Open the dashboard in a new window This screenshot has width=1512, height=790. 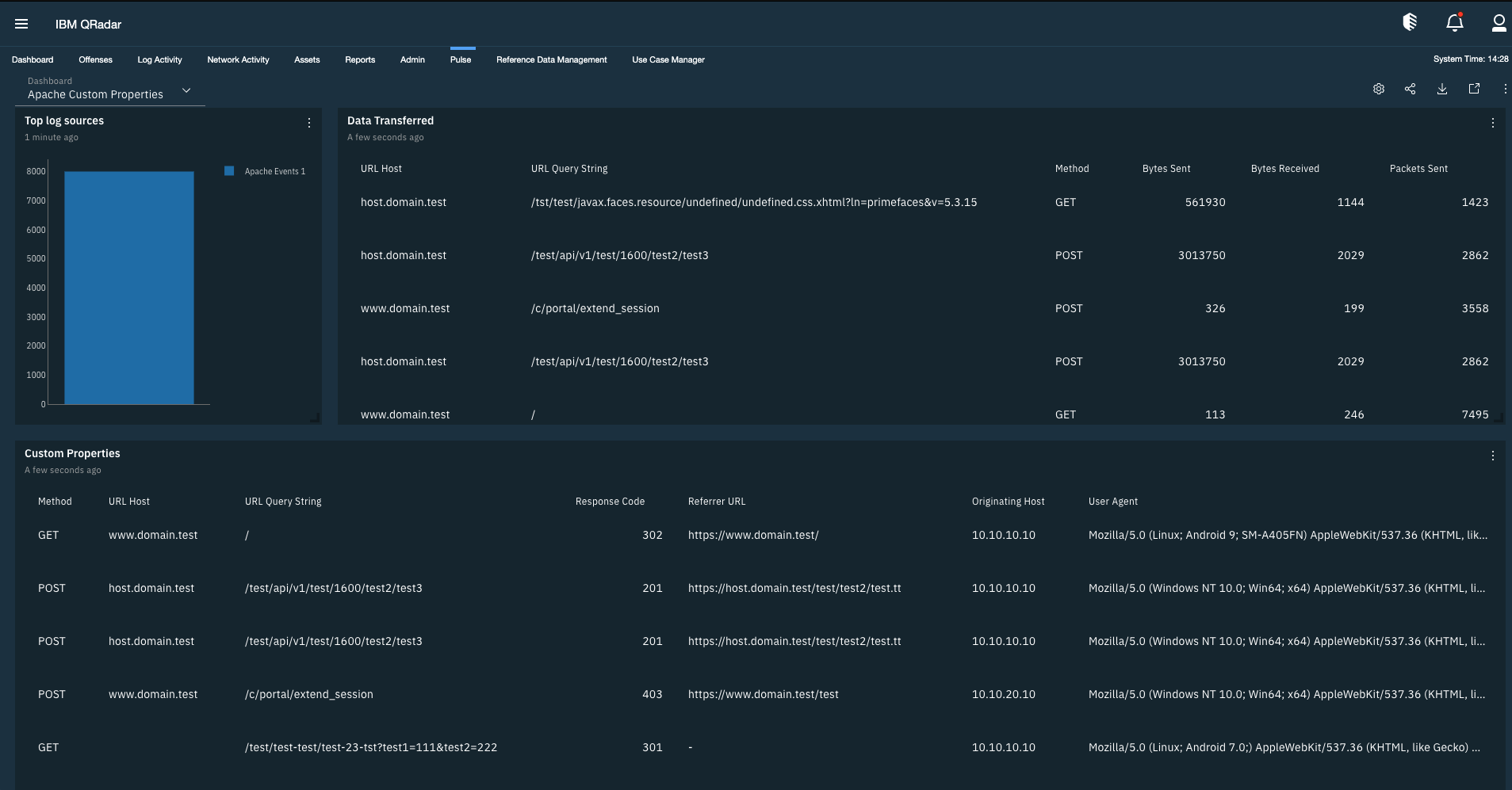click(x=1474, y=89)
